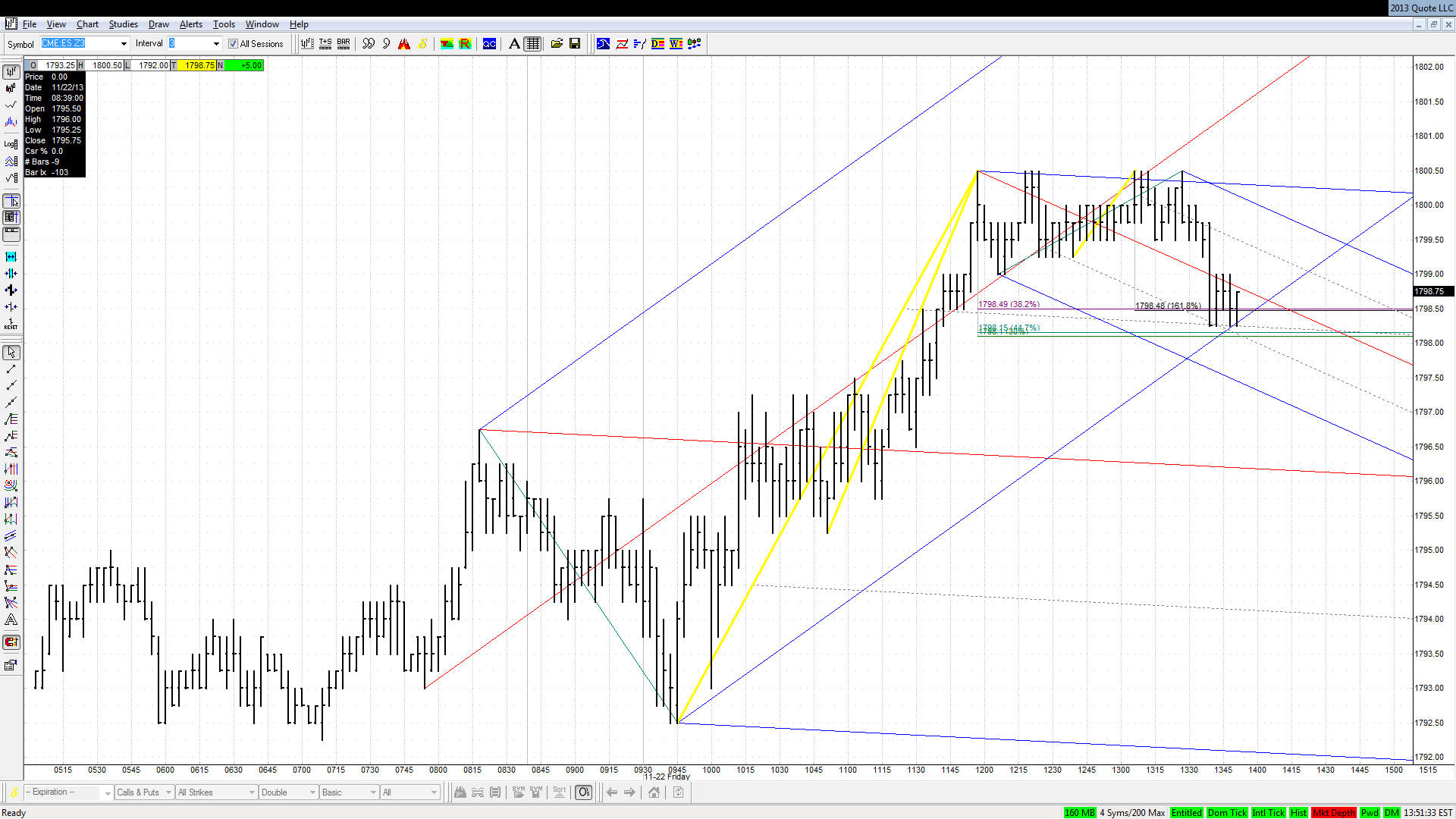Click the T+S time and sales icon
Viewport: 1456px width, 819px height.
click(x=325, y=44)
